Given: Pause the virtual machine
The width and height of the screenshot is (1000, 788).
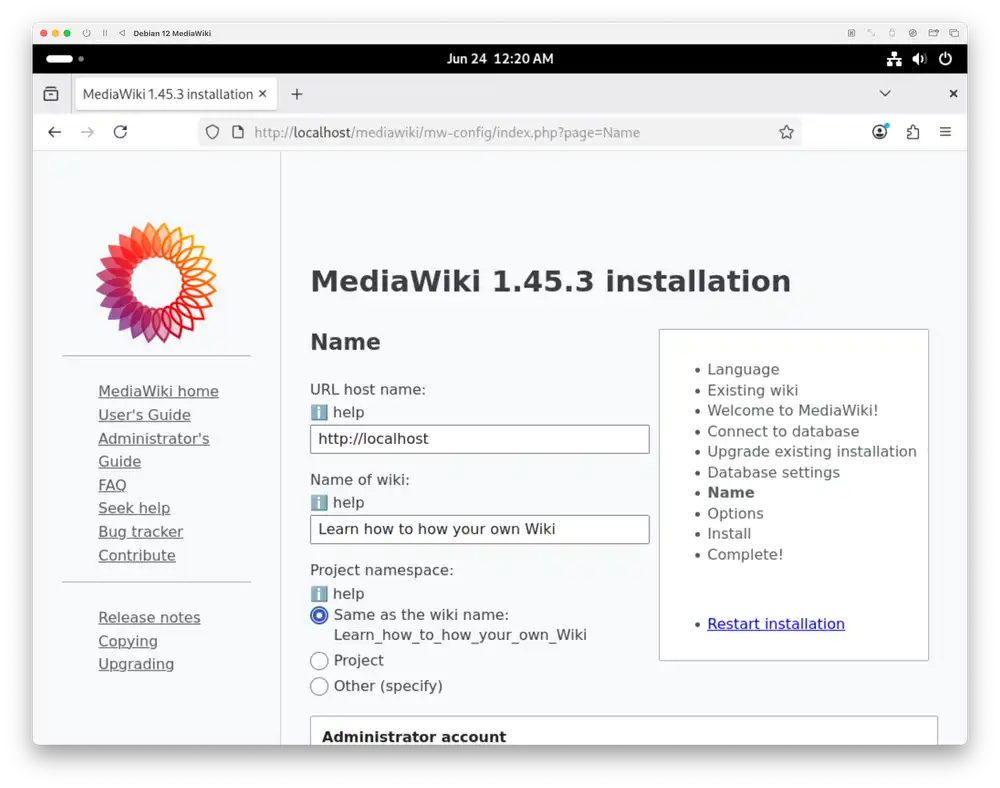Looking at the screenshot, I should (x=105, y=33).
